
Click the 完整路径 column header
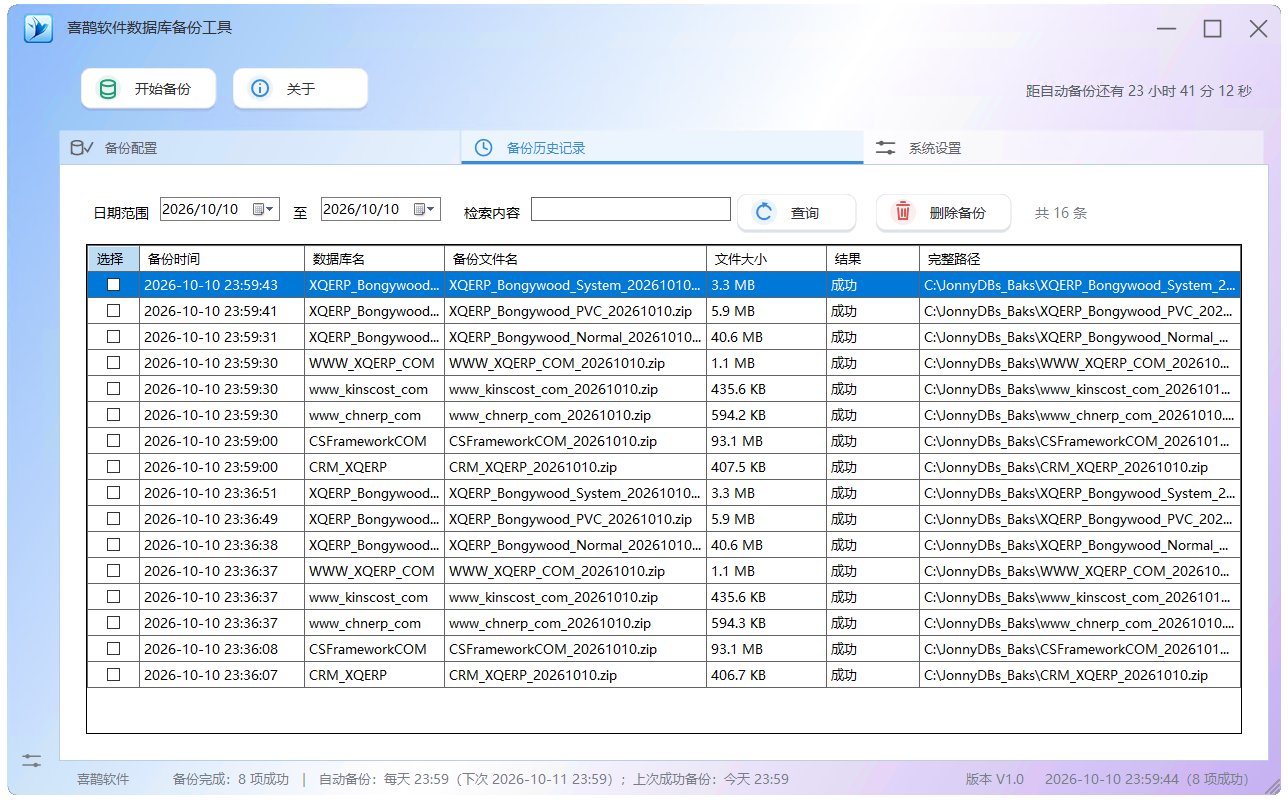[1080, 259]
